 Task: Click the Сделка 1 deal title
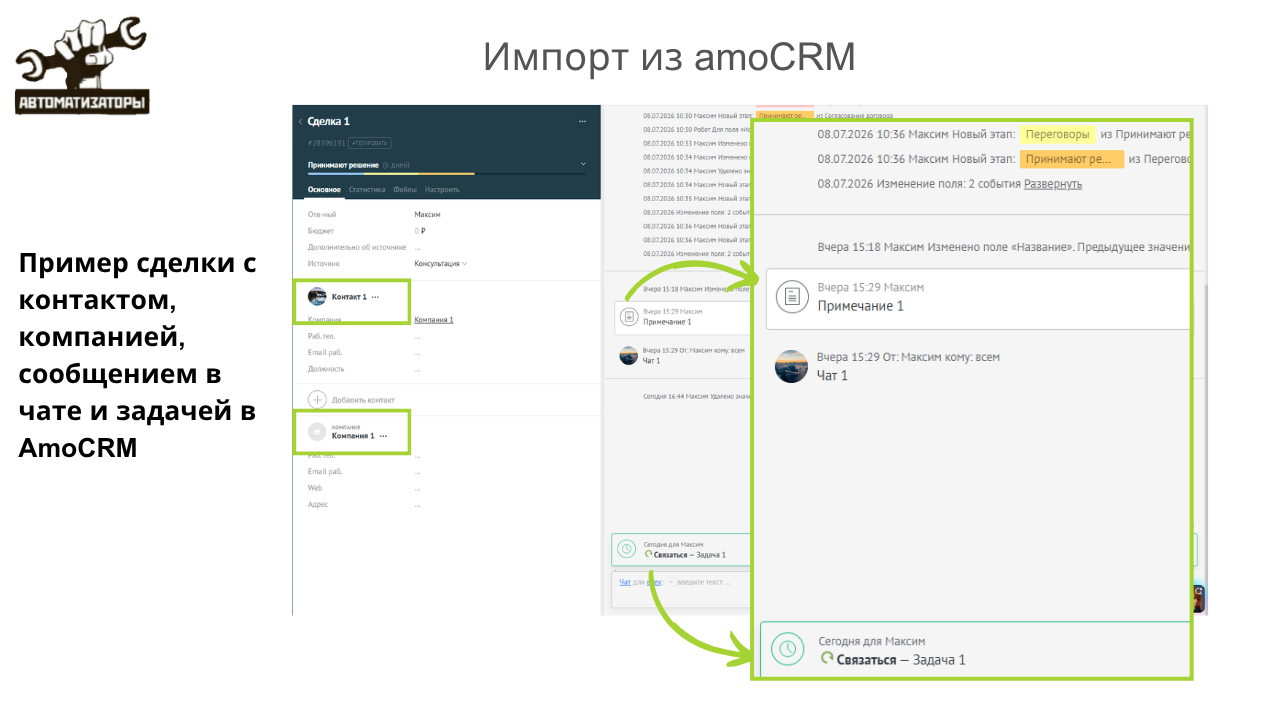click(x=329, y=121)
